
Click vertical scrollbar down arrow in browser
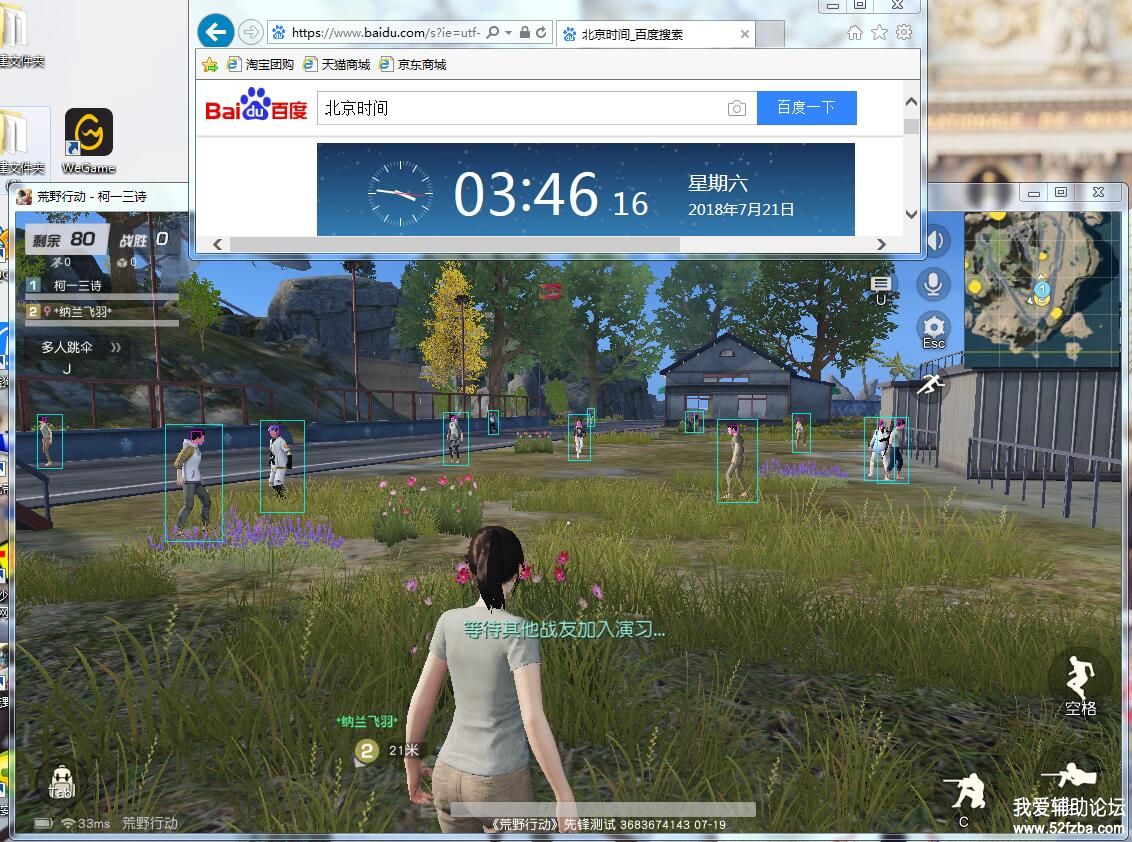911,214
